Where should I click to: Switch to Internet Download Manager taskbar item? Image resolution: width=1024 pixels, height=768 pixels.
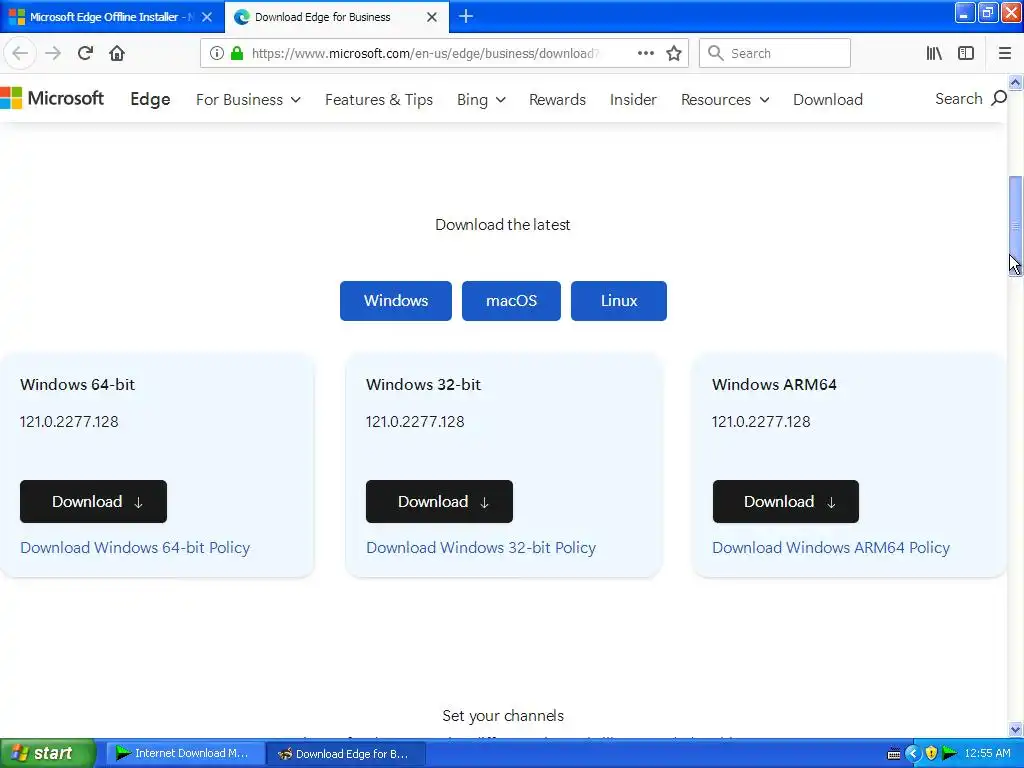185,754
